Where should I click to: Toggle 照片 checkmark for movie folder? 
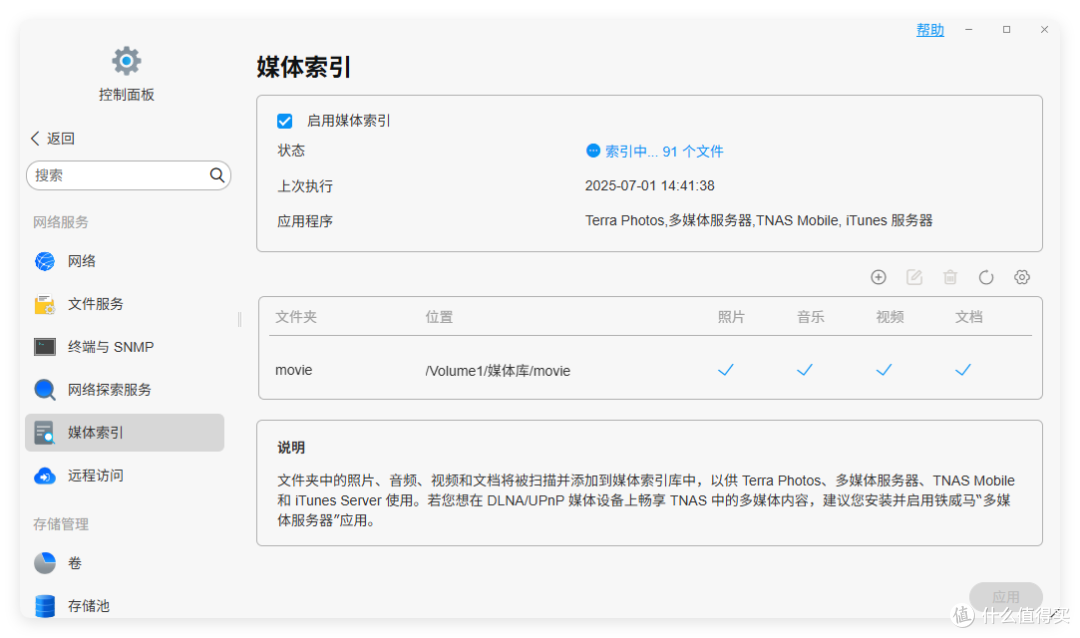[725, 370]
